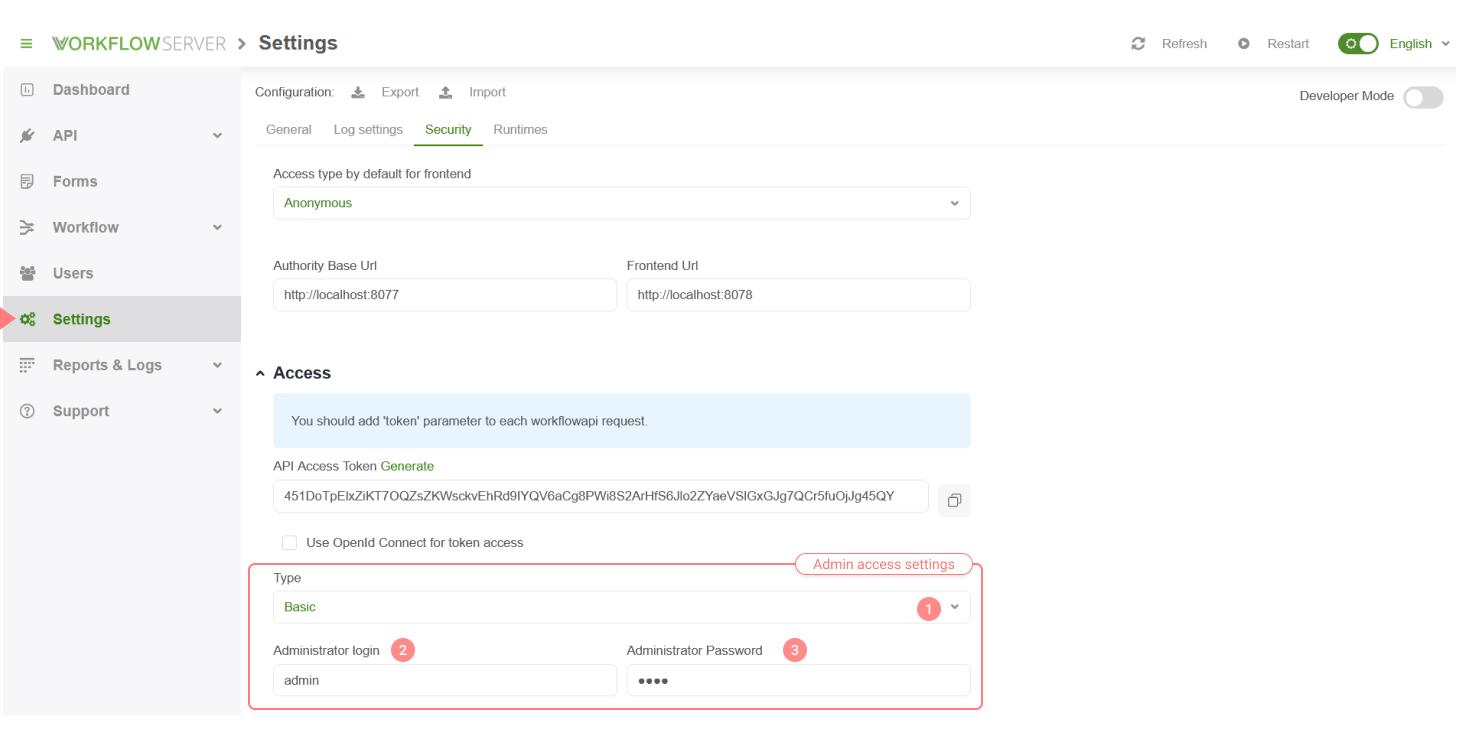Click the Restart label

click(x=1288, y=44)
